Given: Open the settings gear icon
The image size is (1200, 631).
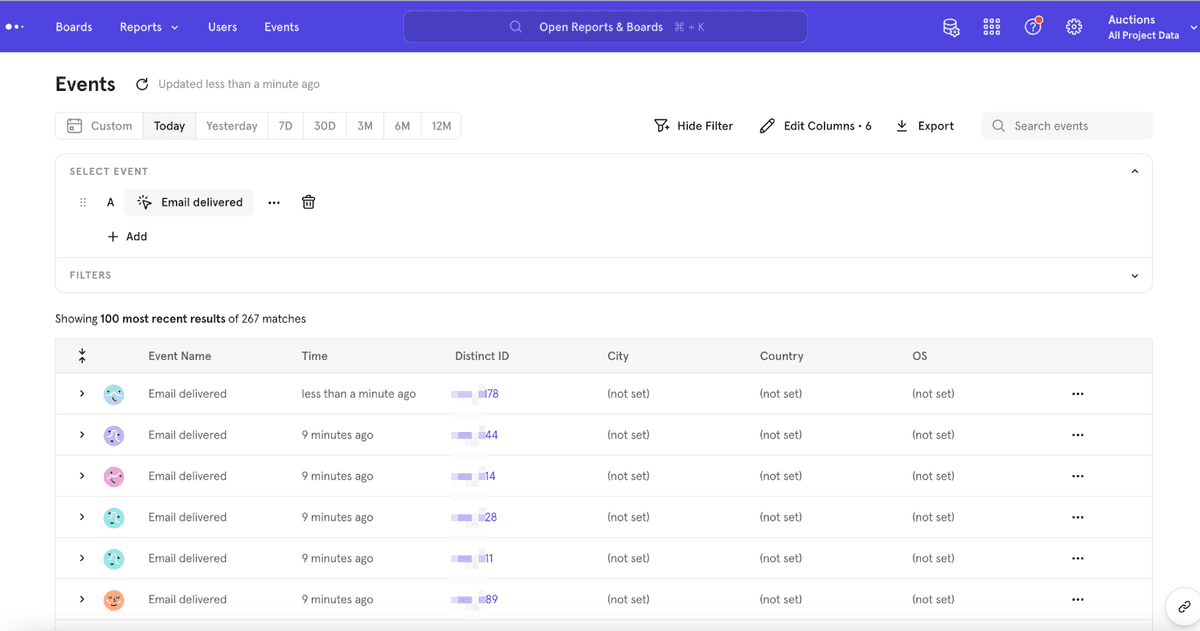Looking at the screenshot, I should 1074,27.
